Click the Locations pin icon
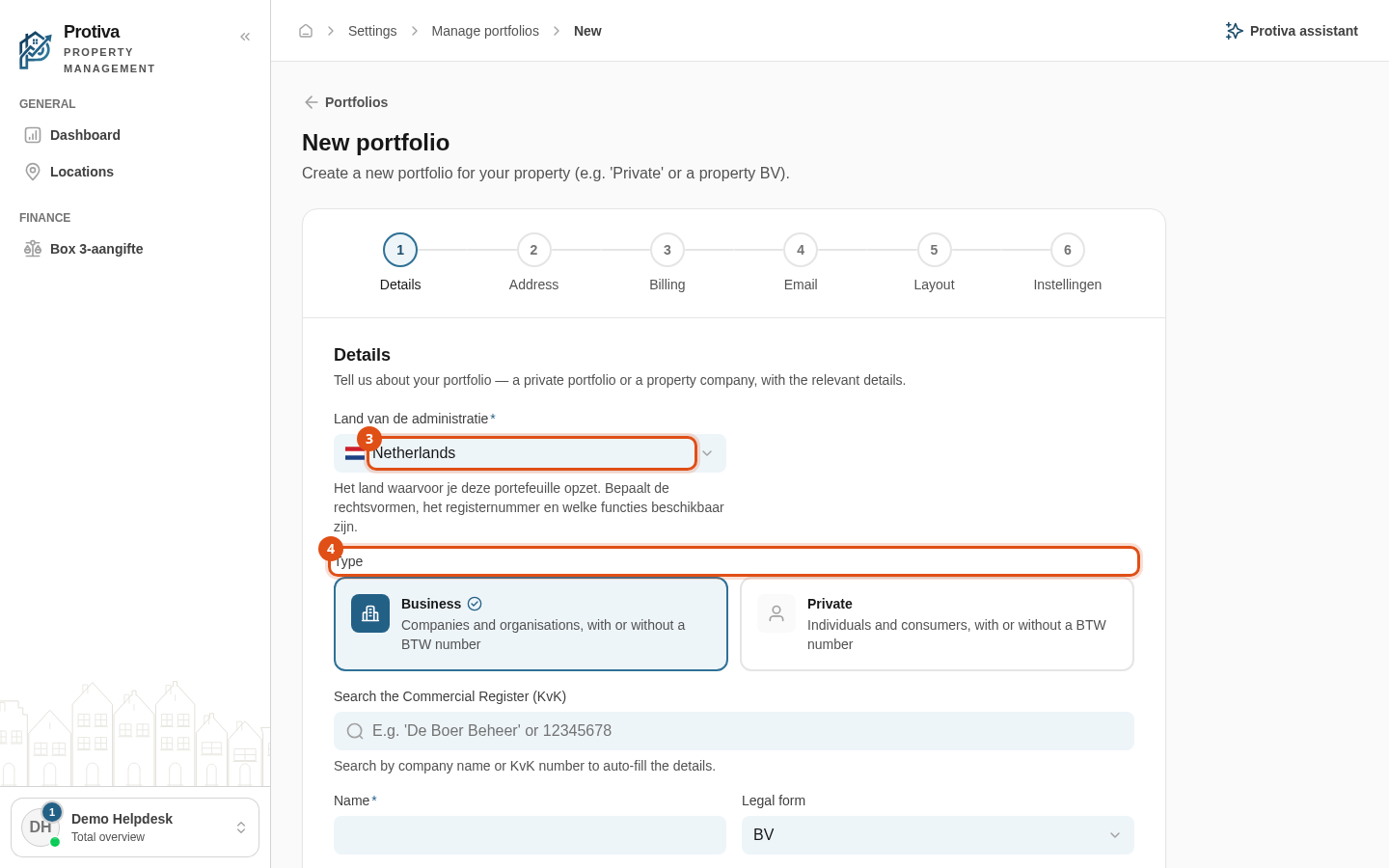This screenshot has width=1389, height=868. [x=33, y=172]
